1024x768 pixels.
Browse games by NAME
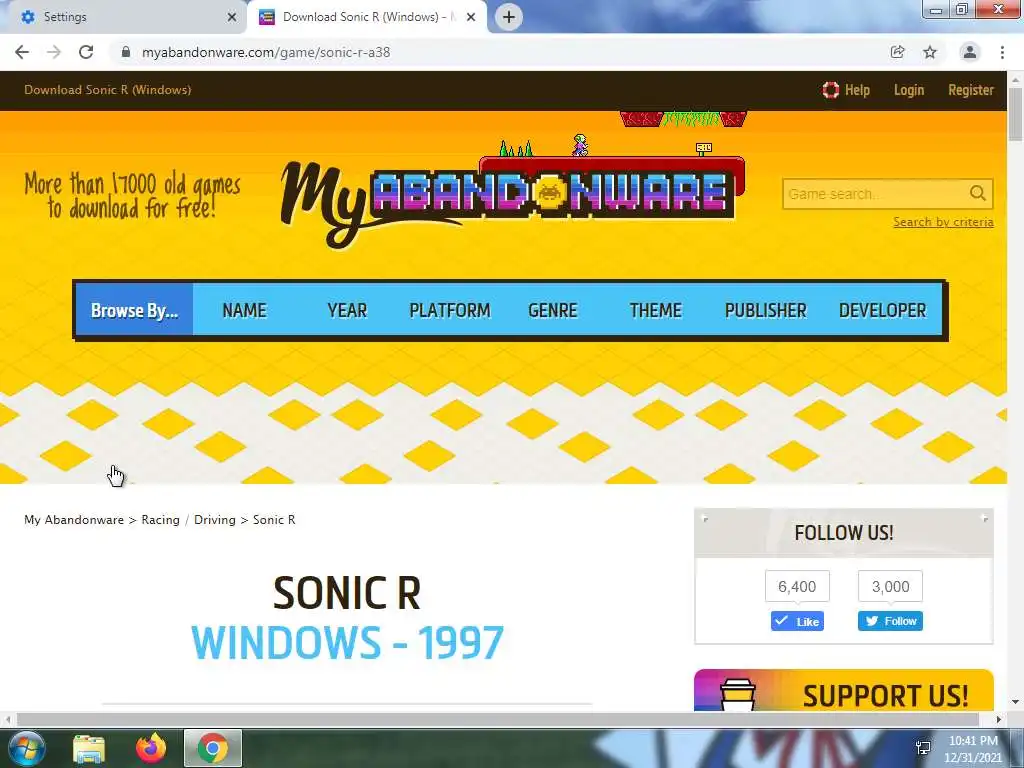pyautogui.click(x=244, y=310)
